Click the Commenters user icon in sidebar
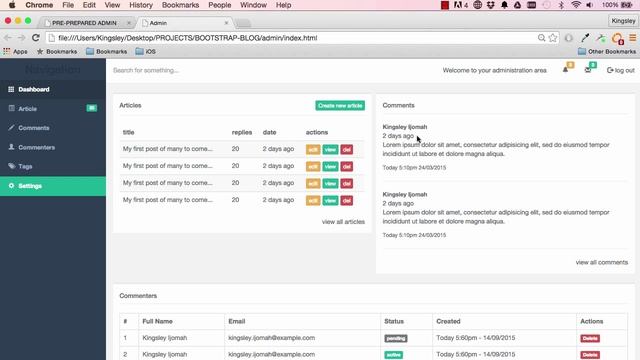640x360 pixels. [11, 147]
